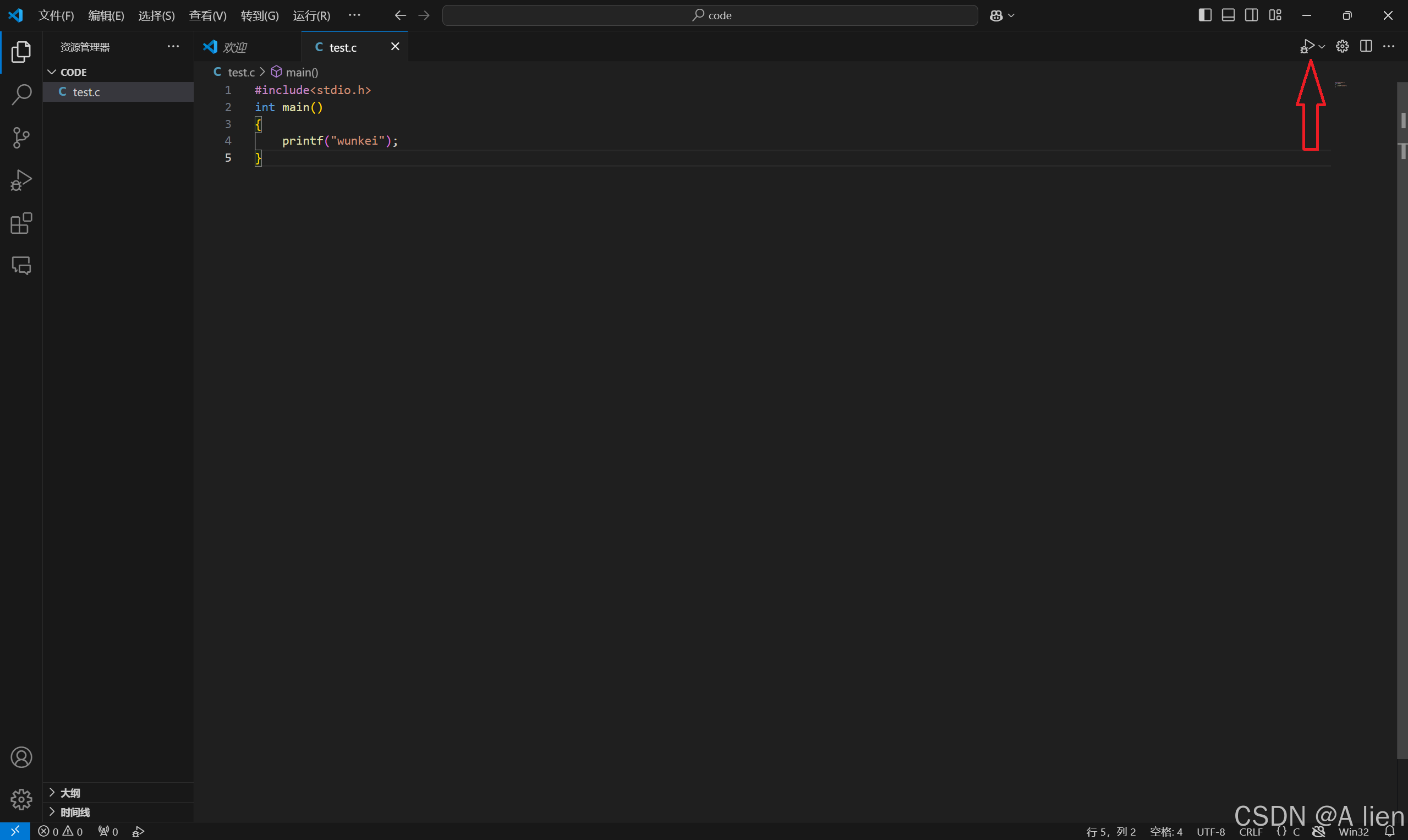Open the Accounts icon menu
Viewport: 1408px width, 840px height.
21,757
